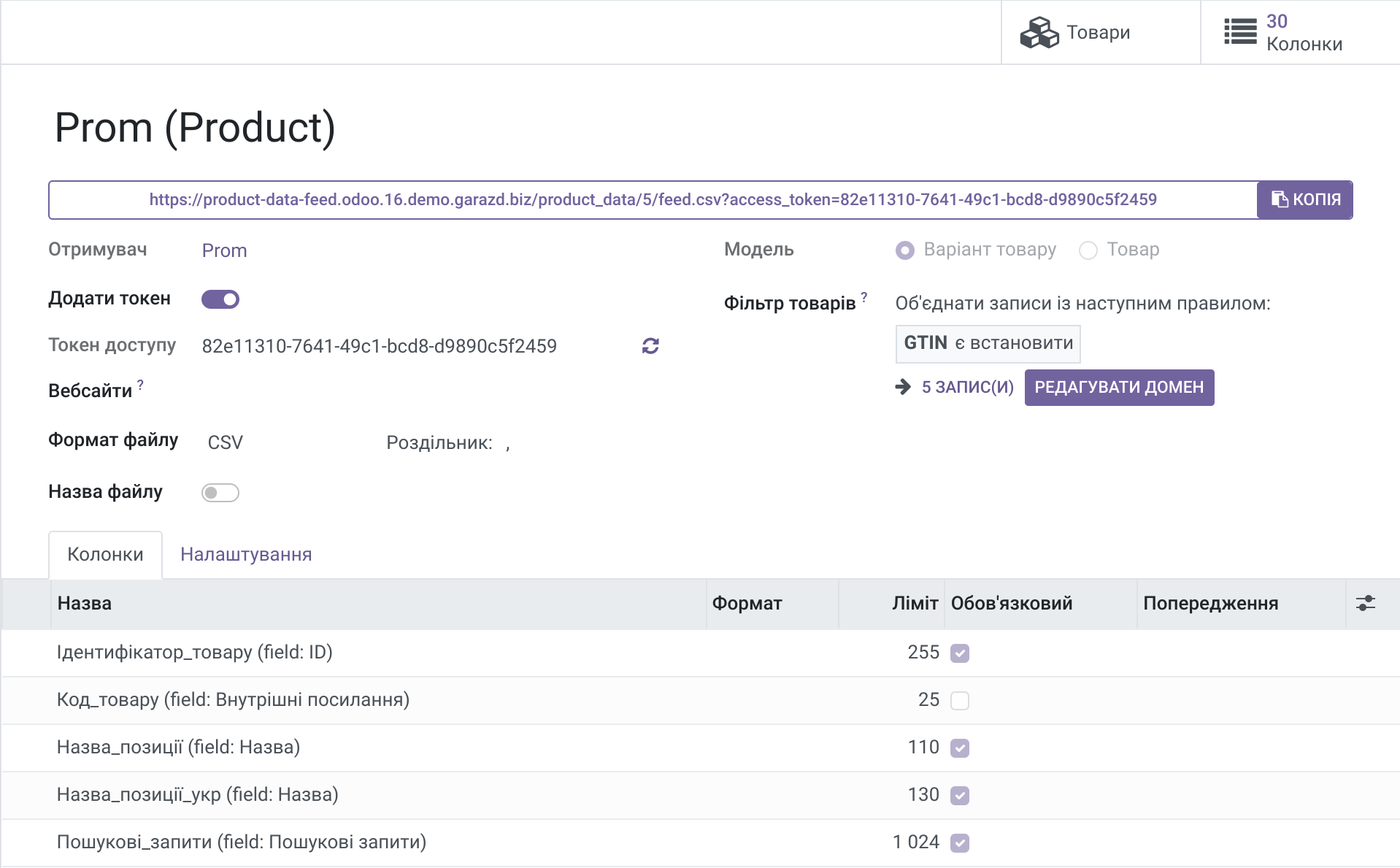Click the copy icon on КОПІЯ button
The image size is (1400, 868).
click(x=1280, y=199)
